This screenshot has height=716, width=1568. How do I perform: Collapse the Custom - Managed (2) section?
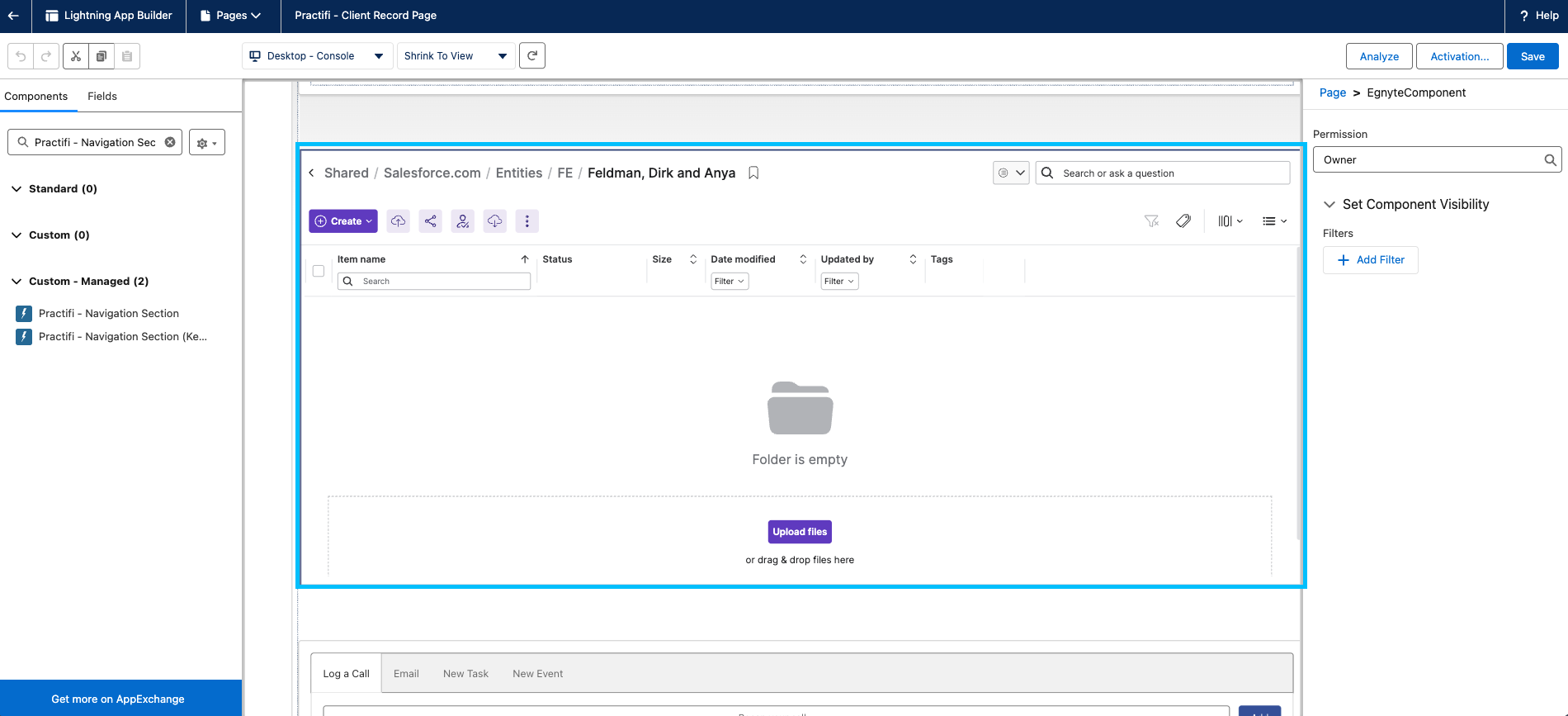(x=17, y=282)
